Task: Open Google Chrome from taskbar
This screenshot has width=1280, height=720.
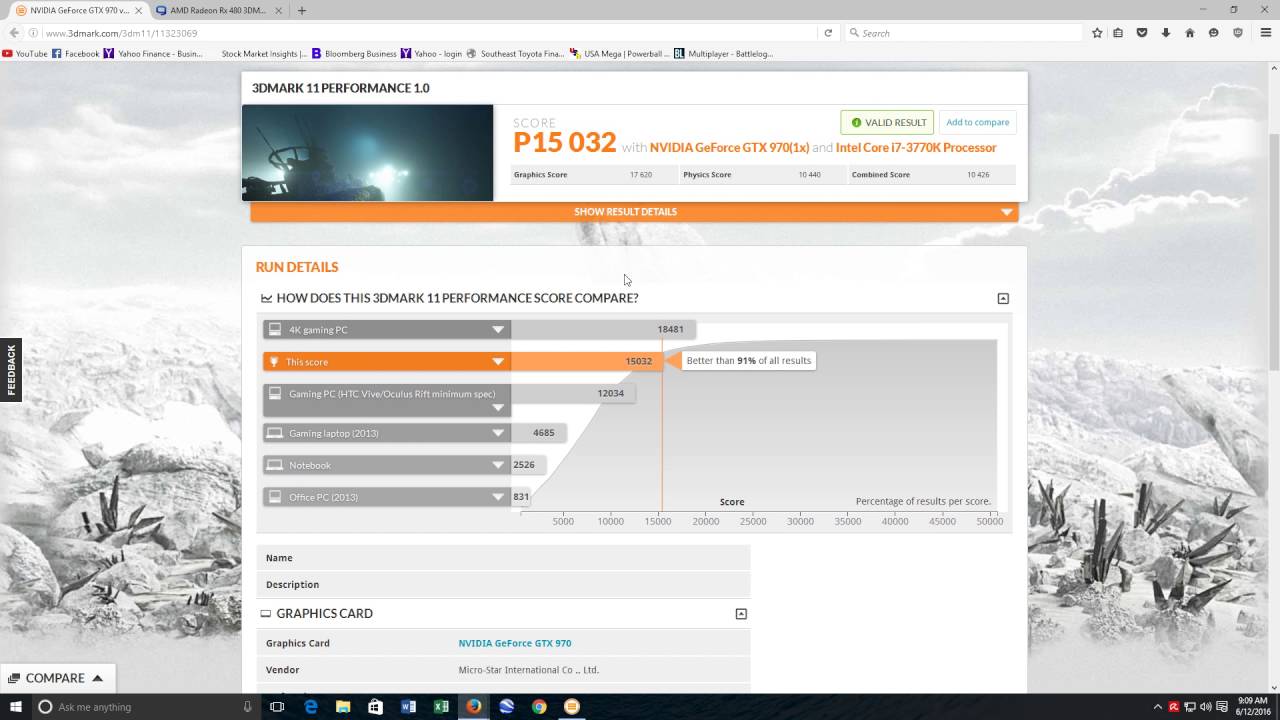Action: tap(539, 706)
